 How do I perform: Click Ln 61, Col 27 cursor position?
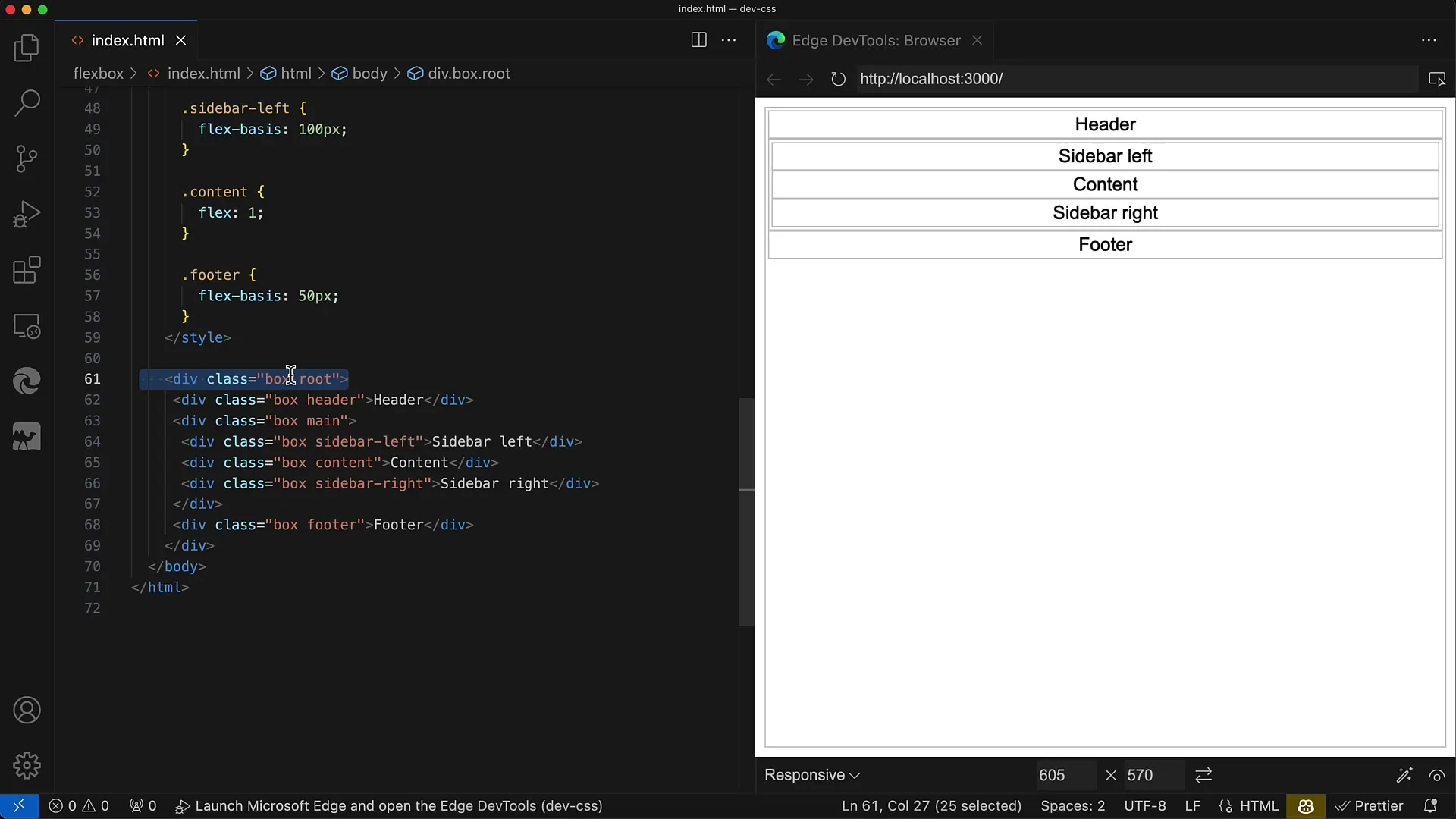point(931,805)
